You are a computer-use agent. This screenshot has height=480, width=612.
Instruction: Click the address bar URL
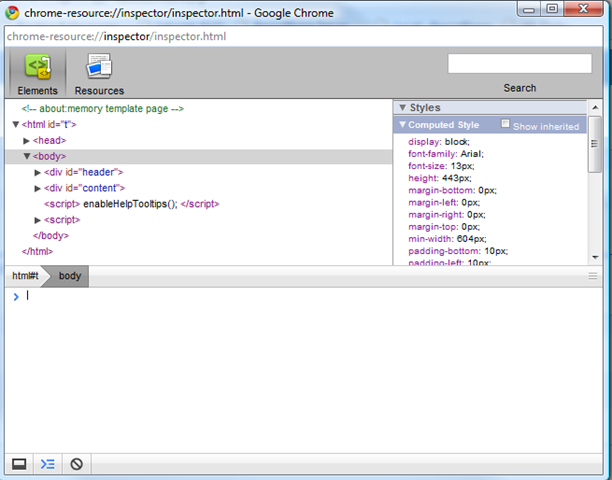(116, 36)
